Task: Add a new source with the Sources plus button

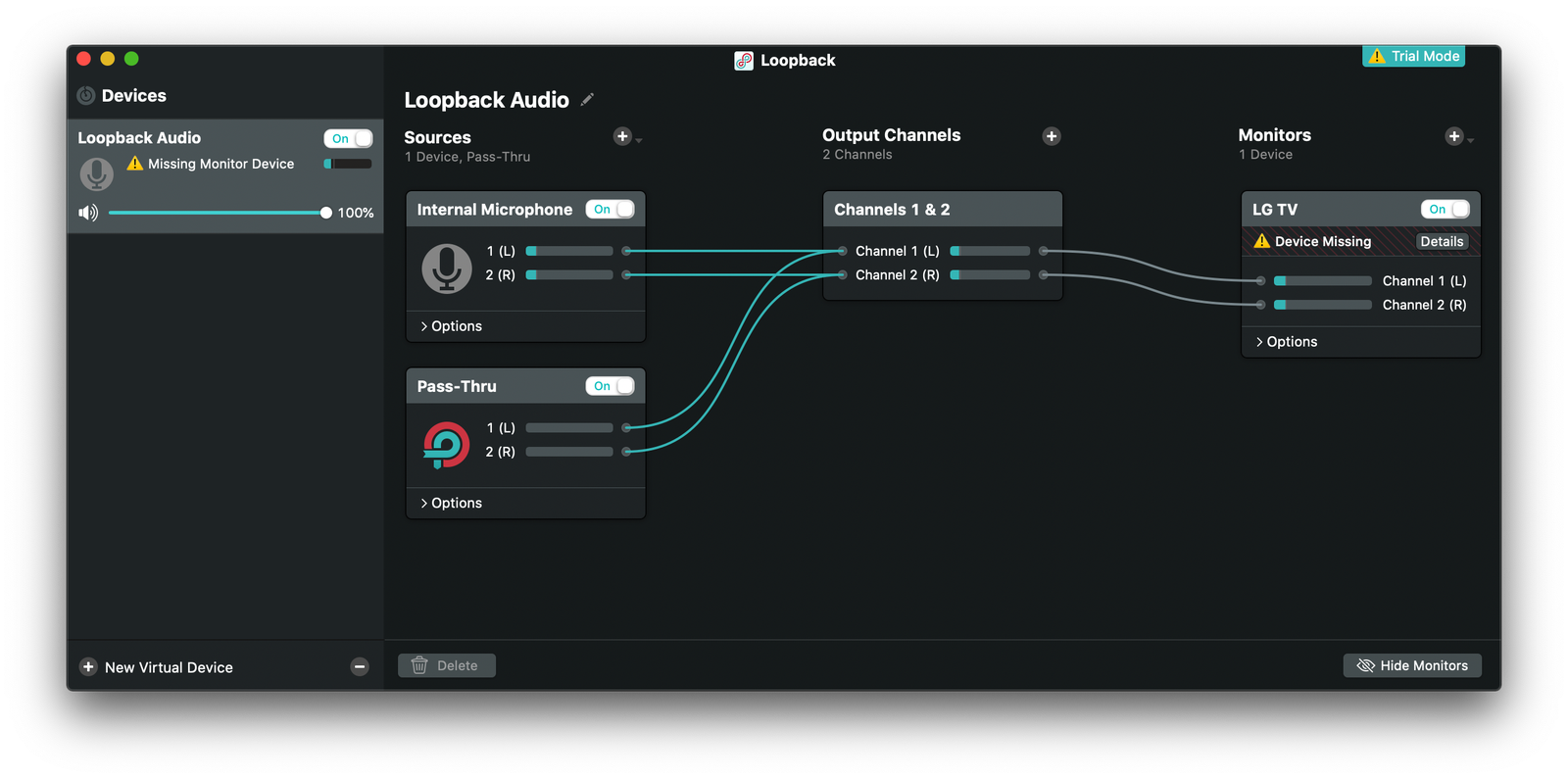Action: 622,136
